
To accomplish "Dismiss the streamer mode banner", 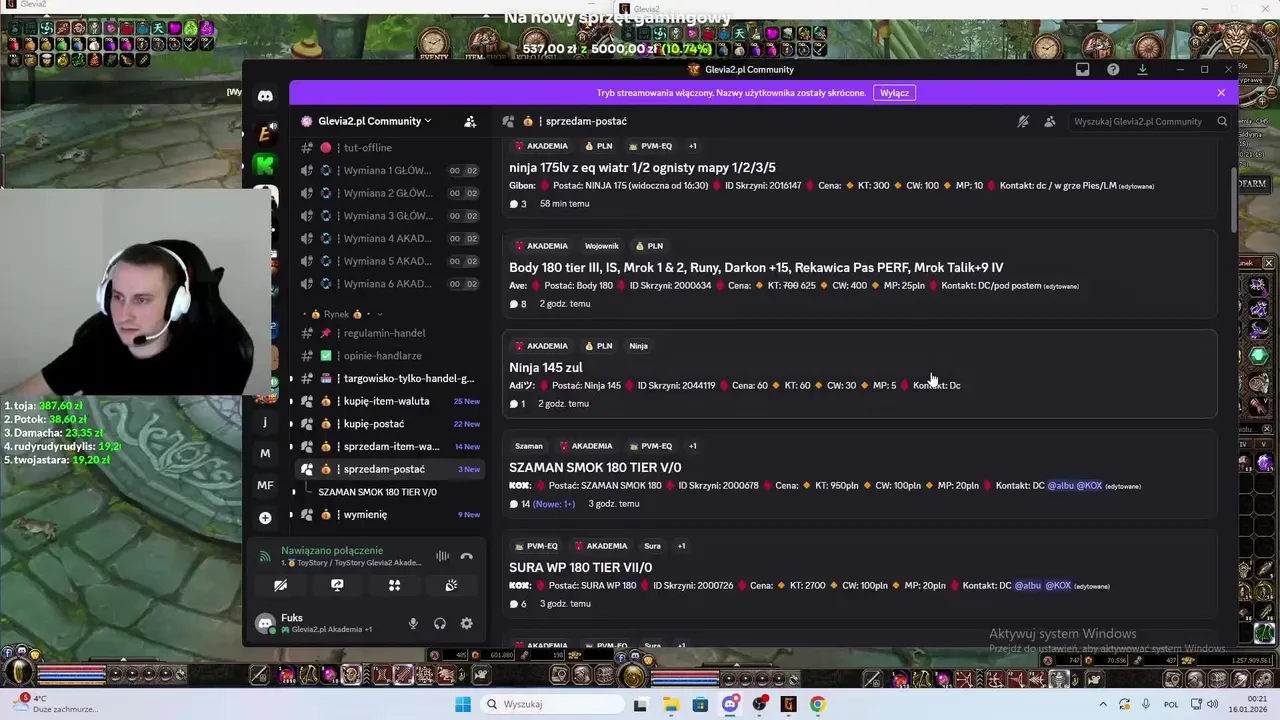I will click(1221, 93).
